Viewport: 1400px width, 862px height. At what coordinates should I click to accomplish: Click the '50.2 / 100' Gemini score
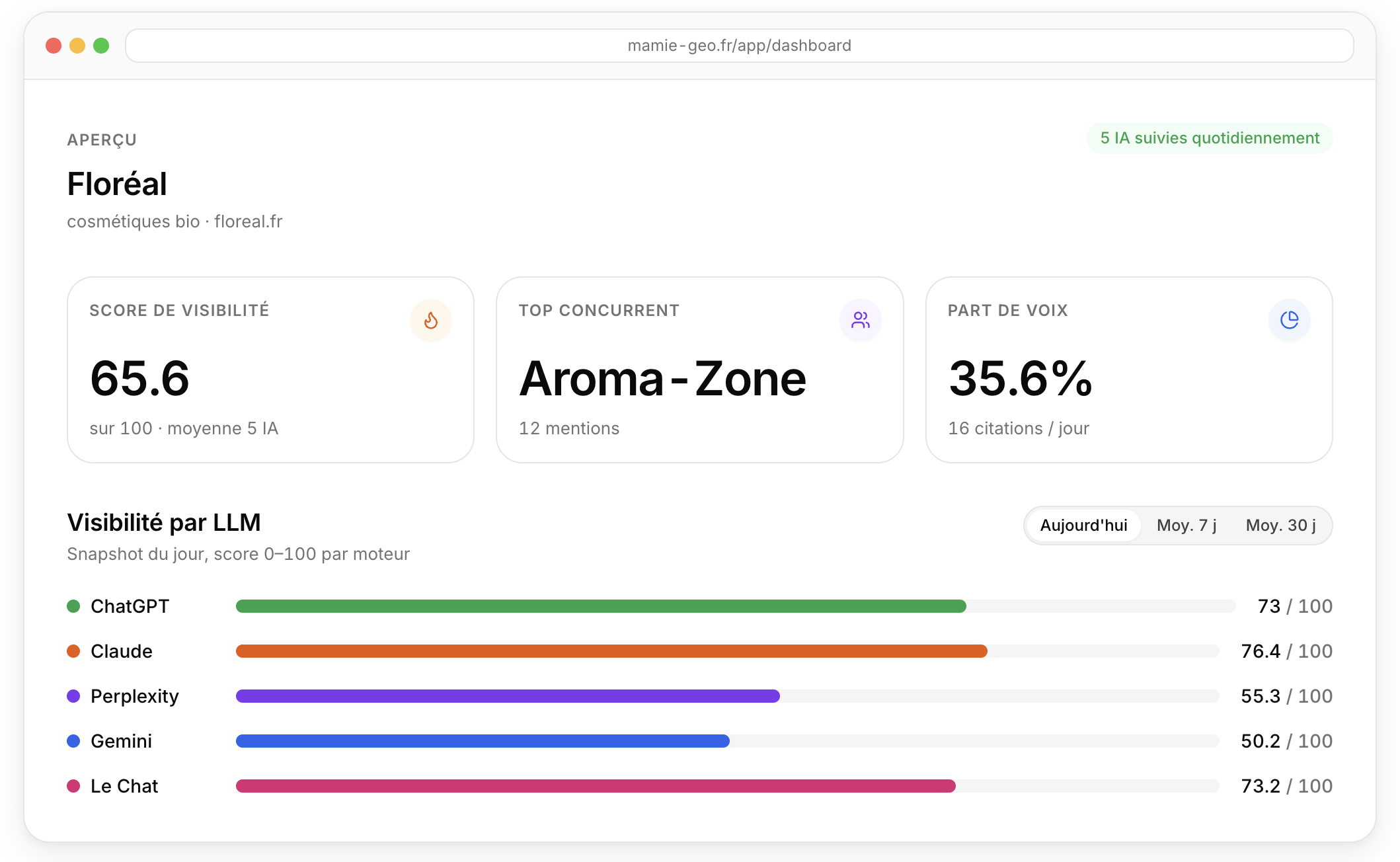coord(1286,741)
